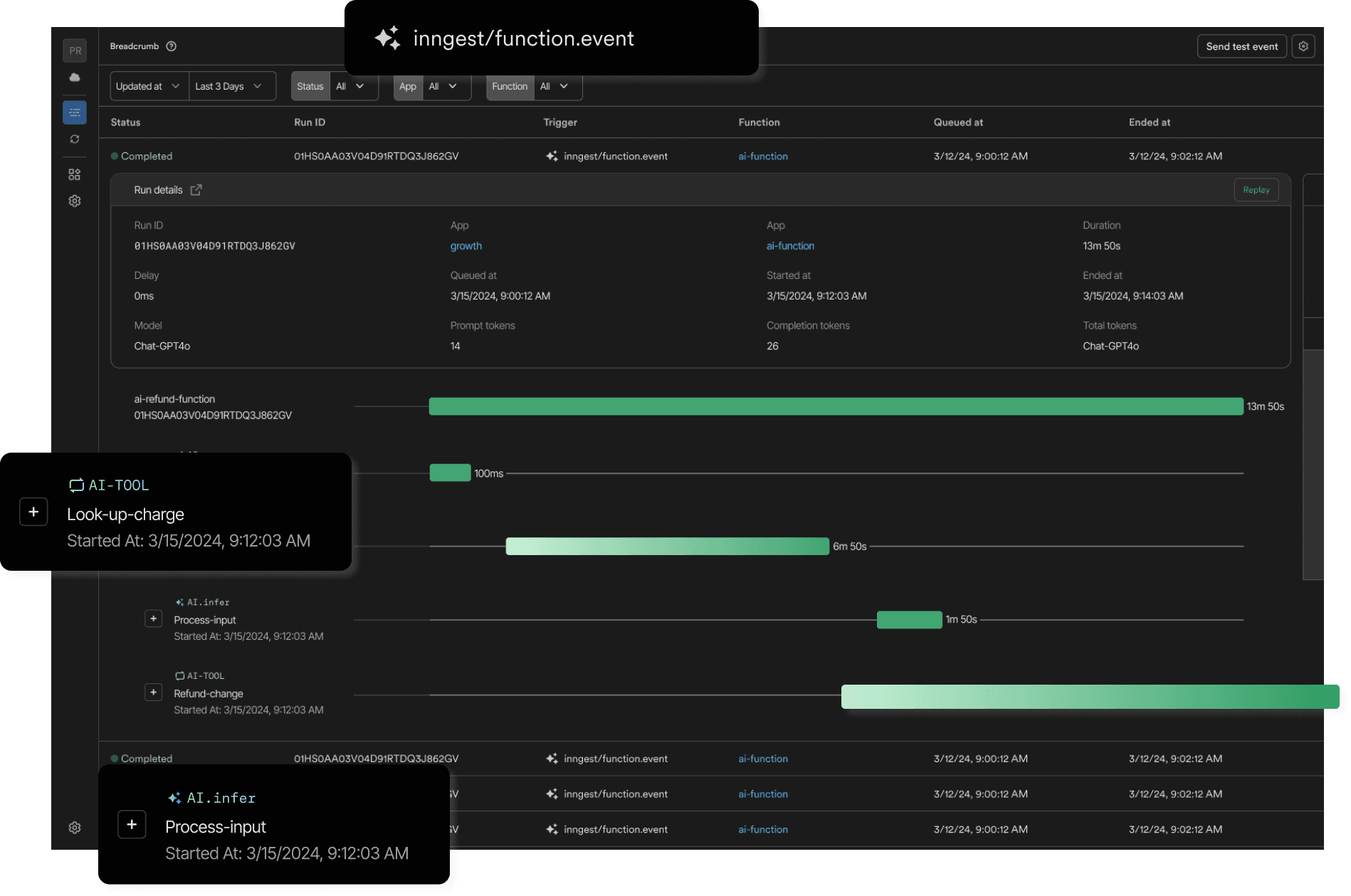Open Run details in a new window
The image size is (1351, 896).
[x=197, y=189]
